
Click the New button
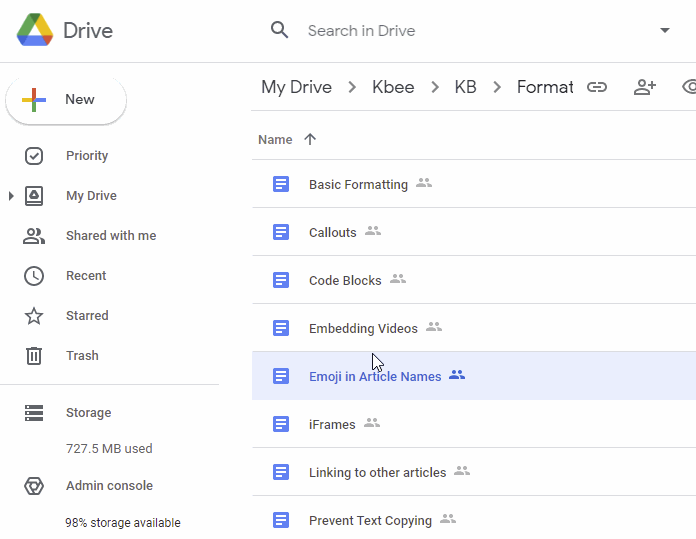(66, 100)
